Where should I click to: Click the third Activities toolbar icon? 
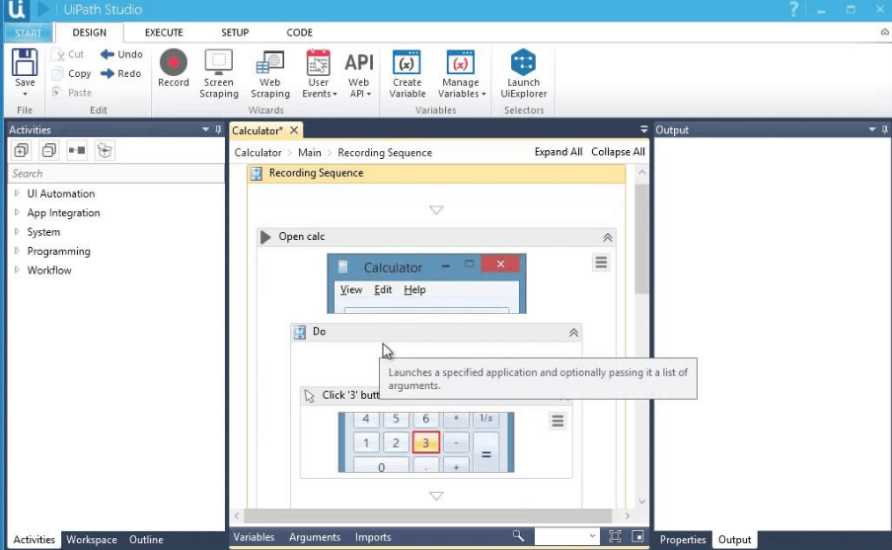pyautogui.click(x=77, y=150)
